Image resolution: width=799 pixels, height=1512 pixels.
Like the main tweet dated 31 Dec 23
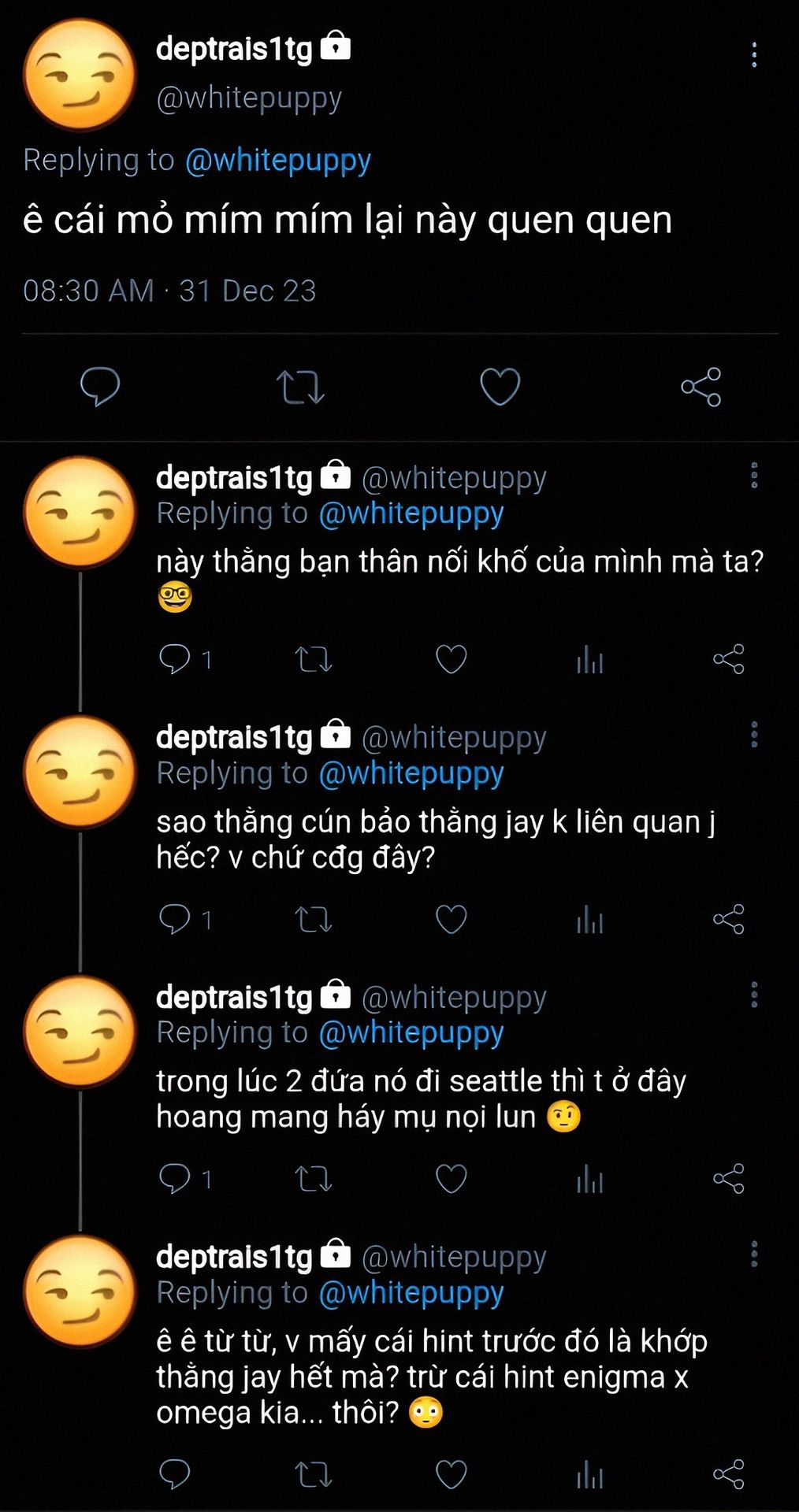(x=500, y=387)
